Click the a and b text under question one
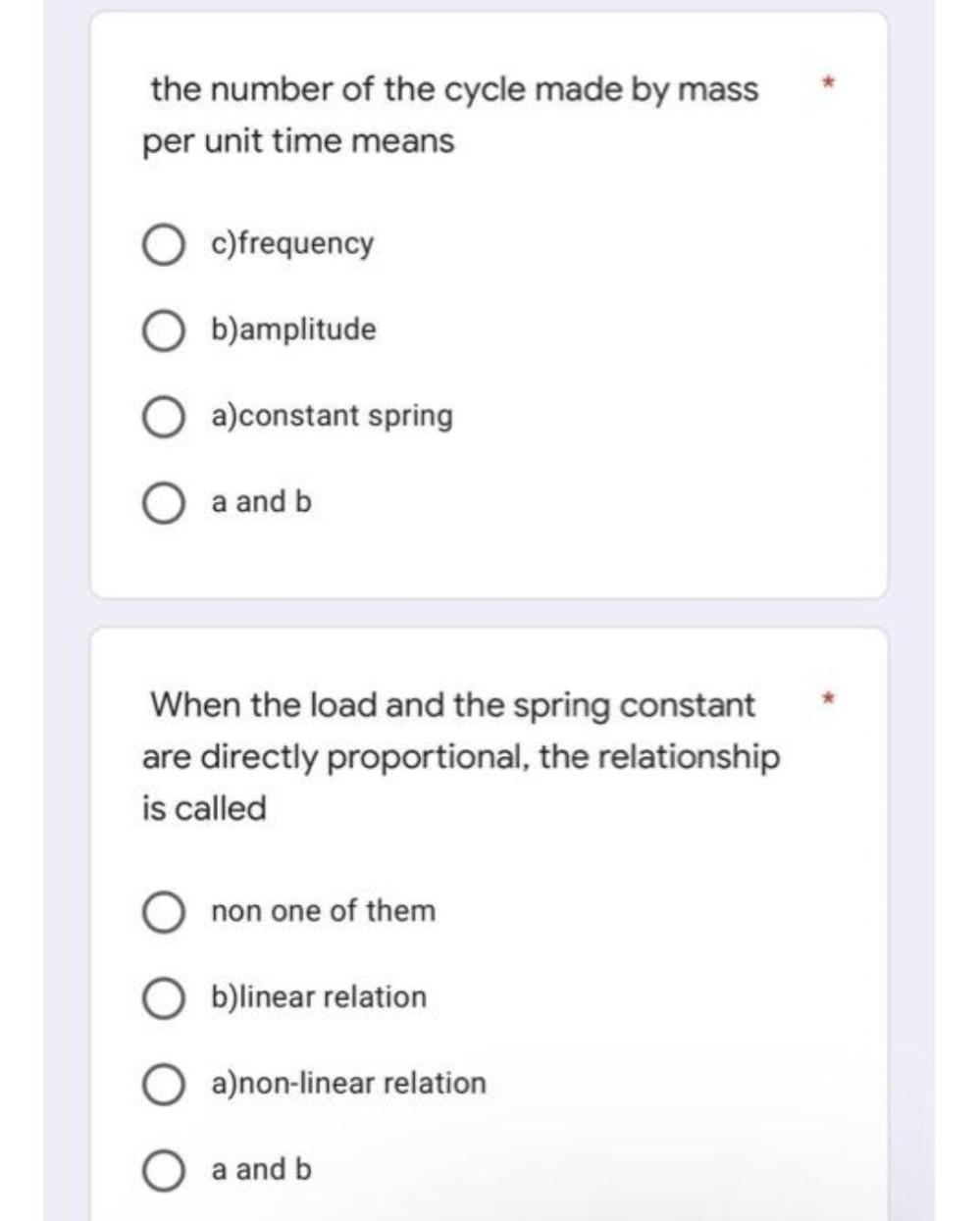Image resolution: width=980 pixels, height=1221 pixels. (260, 502)
